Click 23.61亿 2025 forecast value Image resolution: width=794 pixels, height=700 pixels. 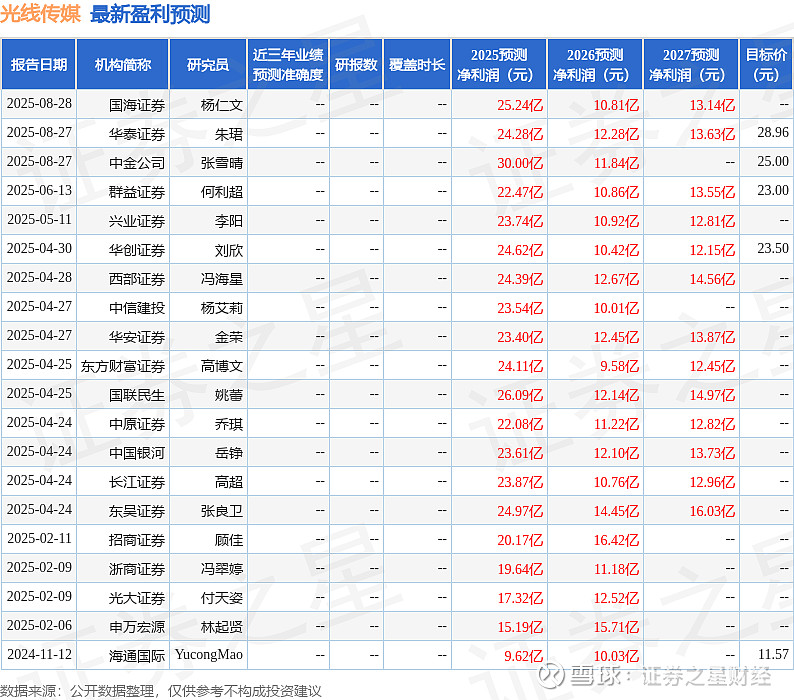coord(520,453)
